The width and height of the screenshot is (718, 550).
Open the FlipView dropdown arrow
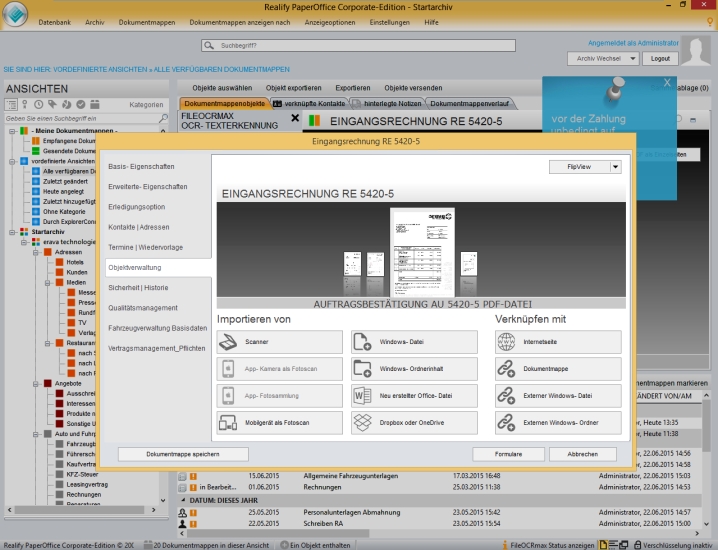click(615, 168)
